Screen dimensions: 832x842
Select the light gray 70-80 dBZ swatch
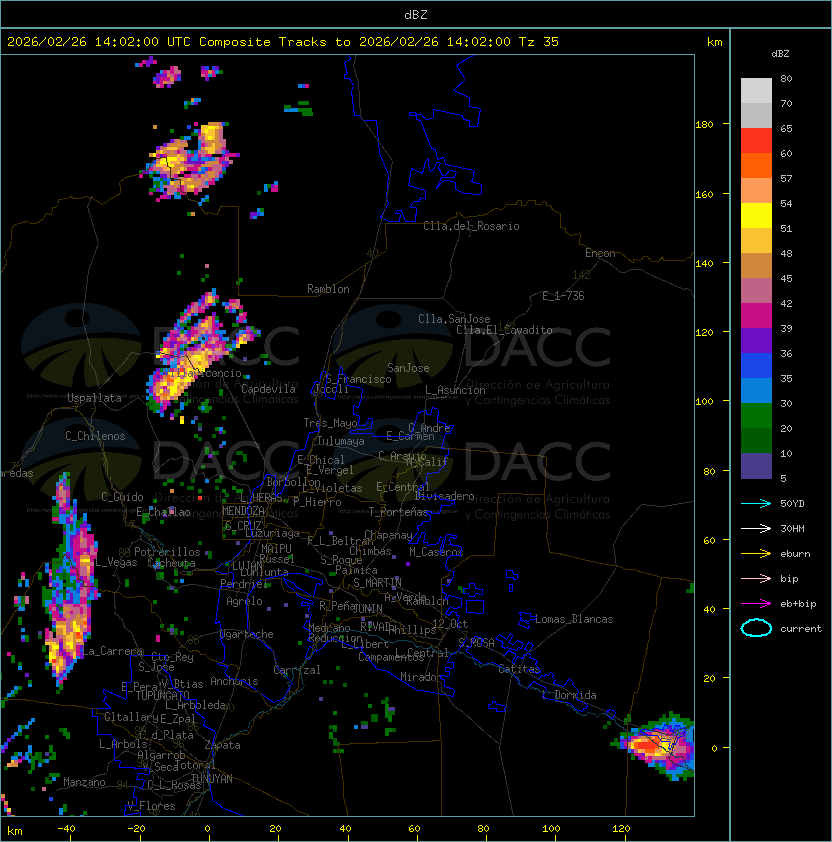point(756,90)
